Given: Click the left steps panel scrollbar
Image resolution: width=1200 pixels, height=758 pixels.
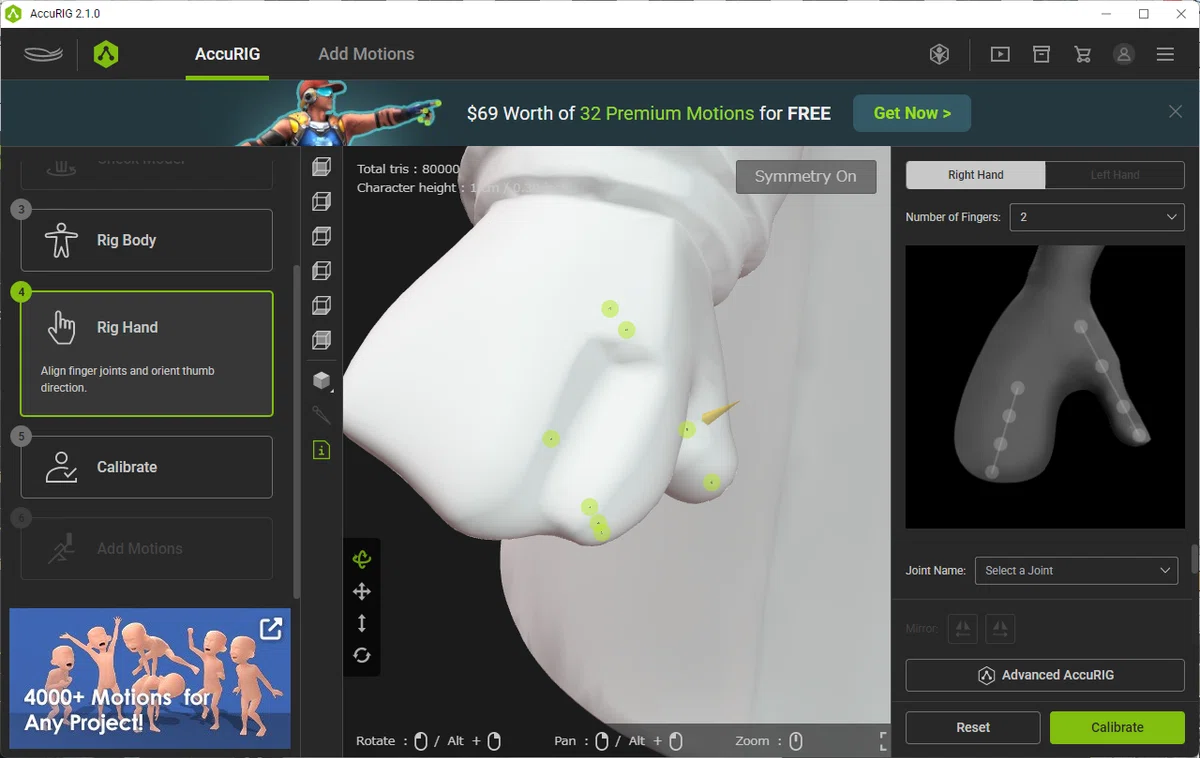Looking at the screenshot, I should [x=295, y=430].
